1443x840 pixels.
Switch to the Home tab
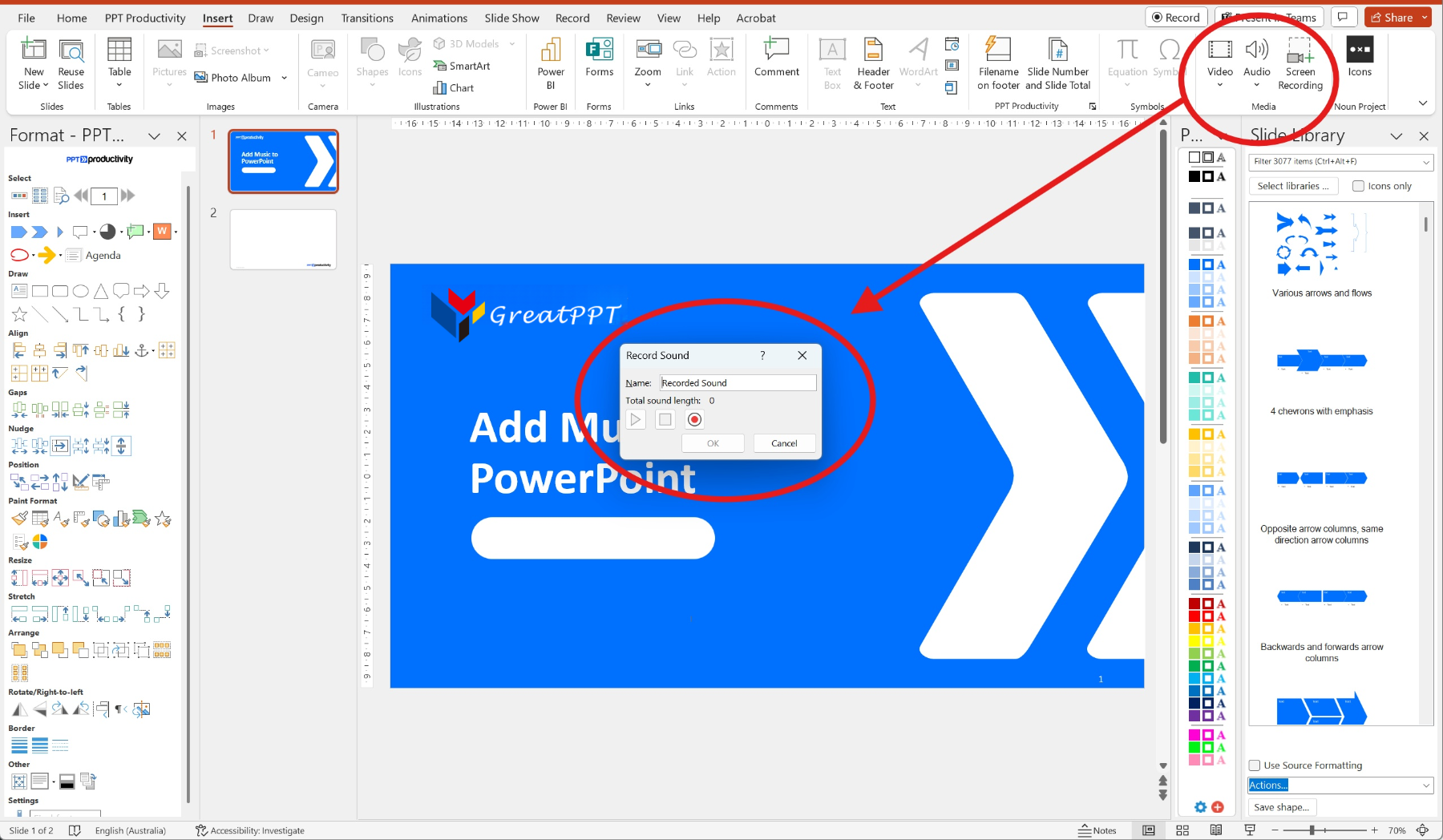[x=71, y=18]
